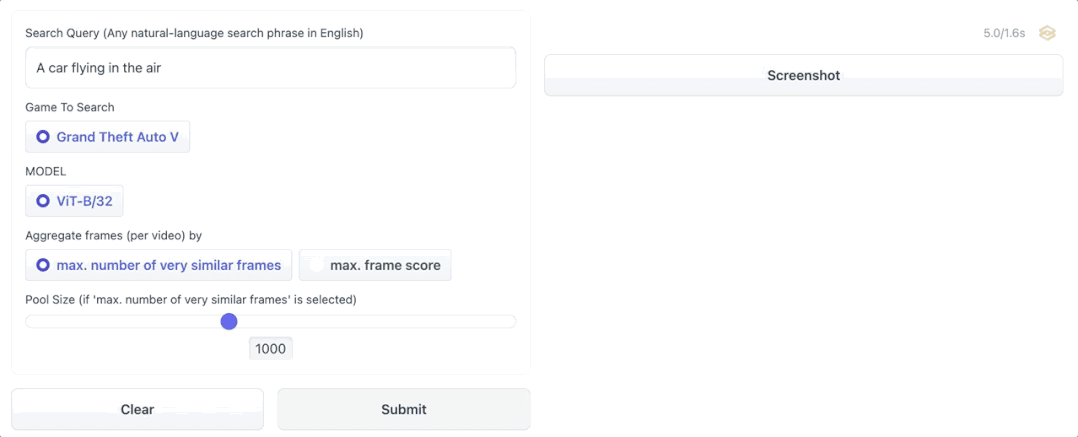The width and height of the screenshot is (1078, 437).
Task: Click the MODEL label
Action: click(45, 171)
